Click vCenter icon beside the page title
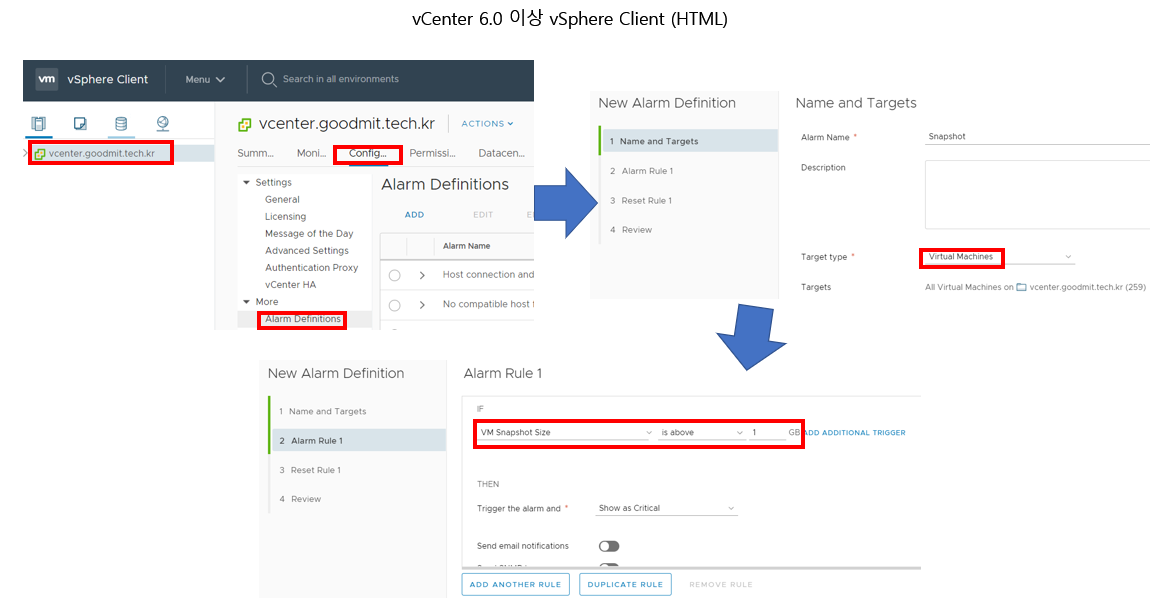The width and height of the screenshot is (1163, 604). [245, 125]
